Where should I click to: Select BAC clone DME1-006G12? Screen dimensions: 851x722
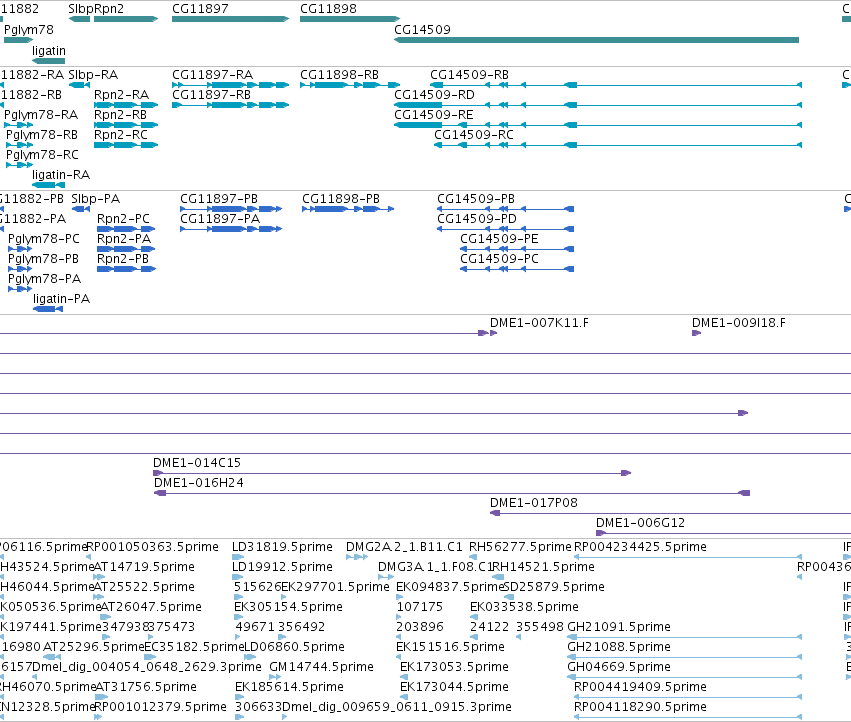pos(640,523)
